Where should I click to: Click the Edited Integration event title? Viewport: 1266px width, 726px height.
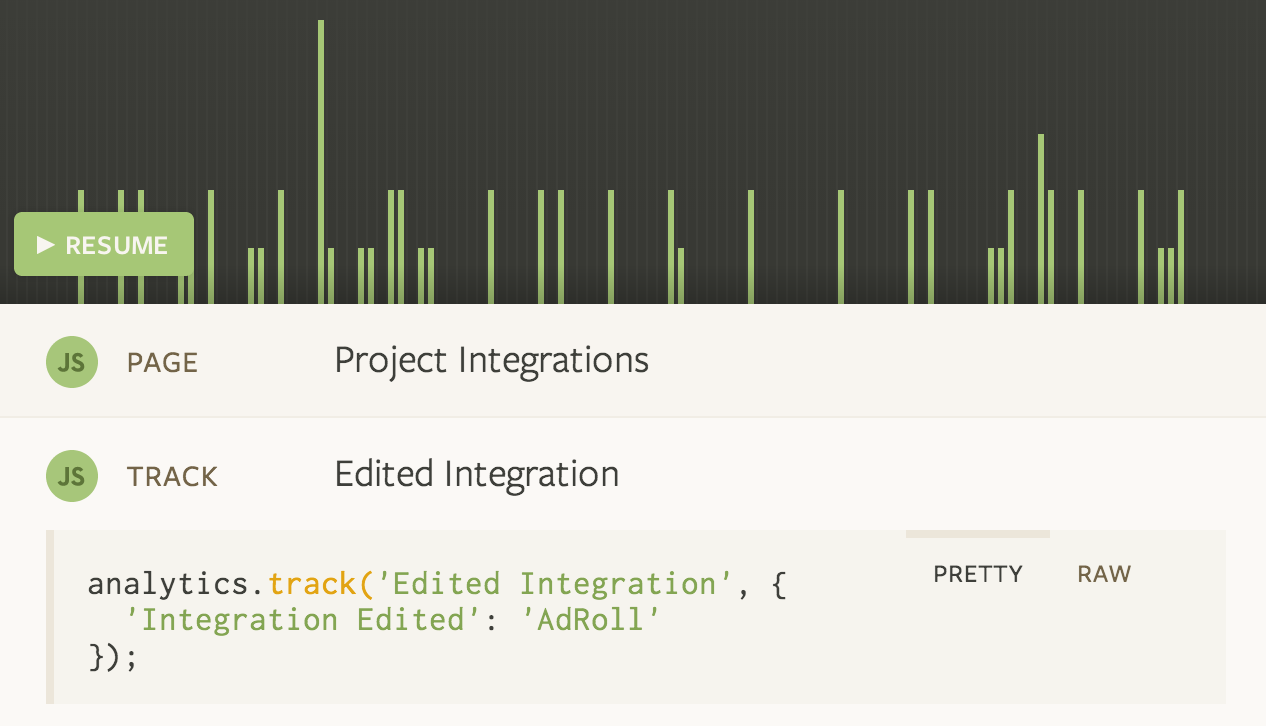(x=476, y=474)
